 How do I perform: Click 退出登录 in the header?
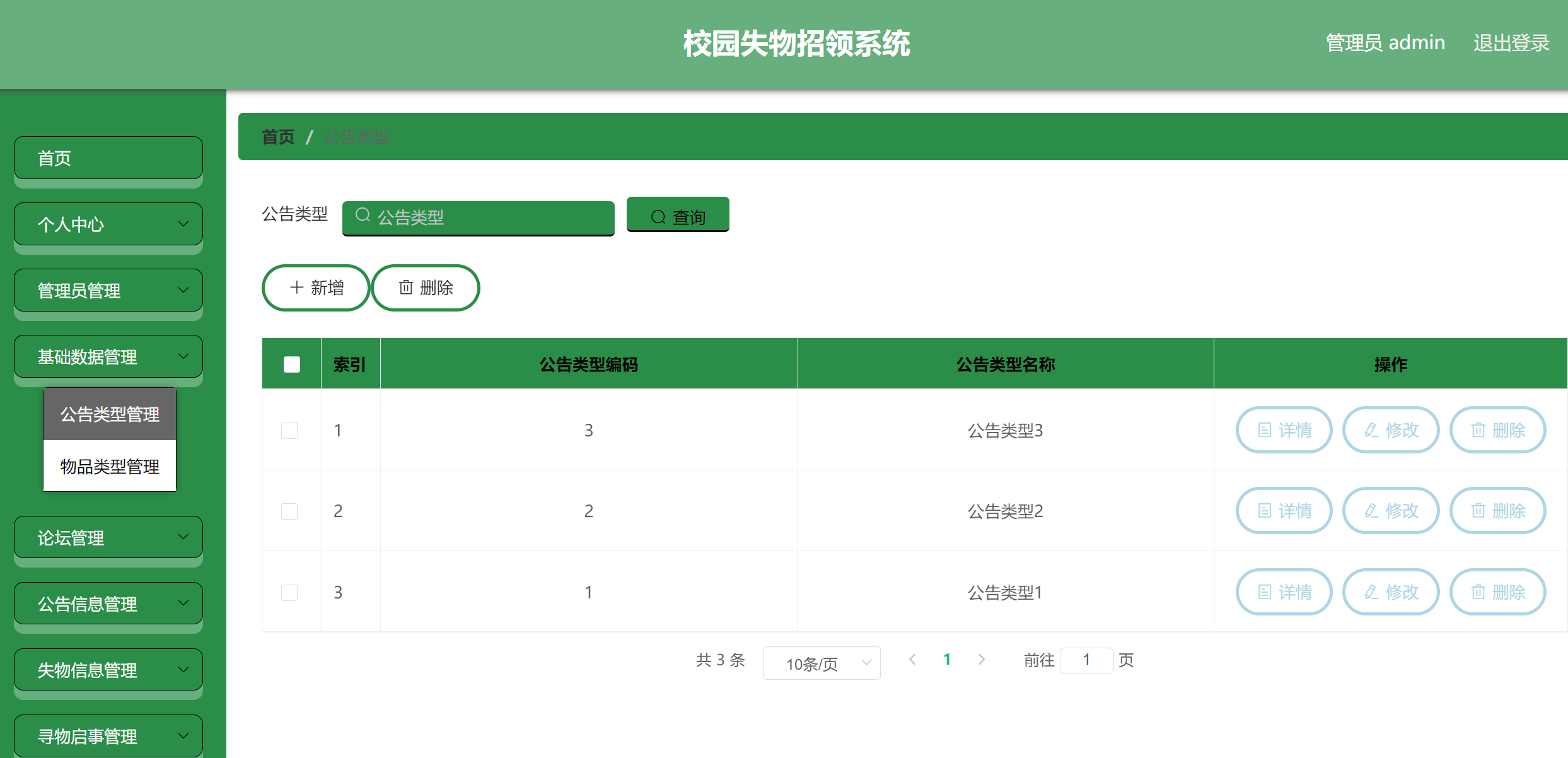[1511, 43]
